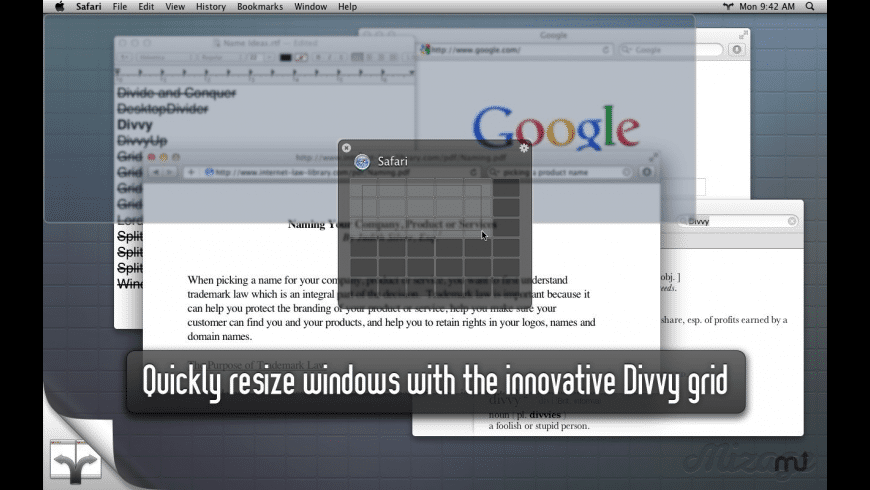Open the Apple menu
The height and width of the screenshot is (490, 870).
coord(59,7)
